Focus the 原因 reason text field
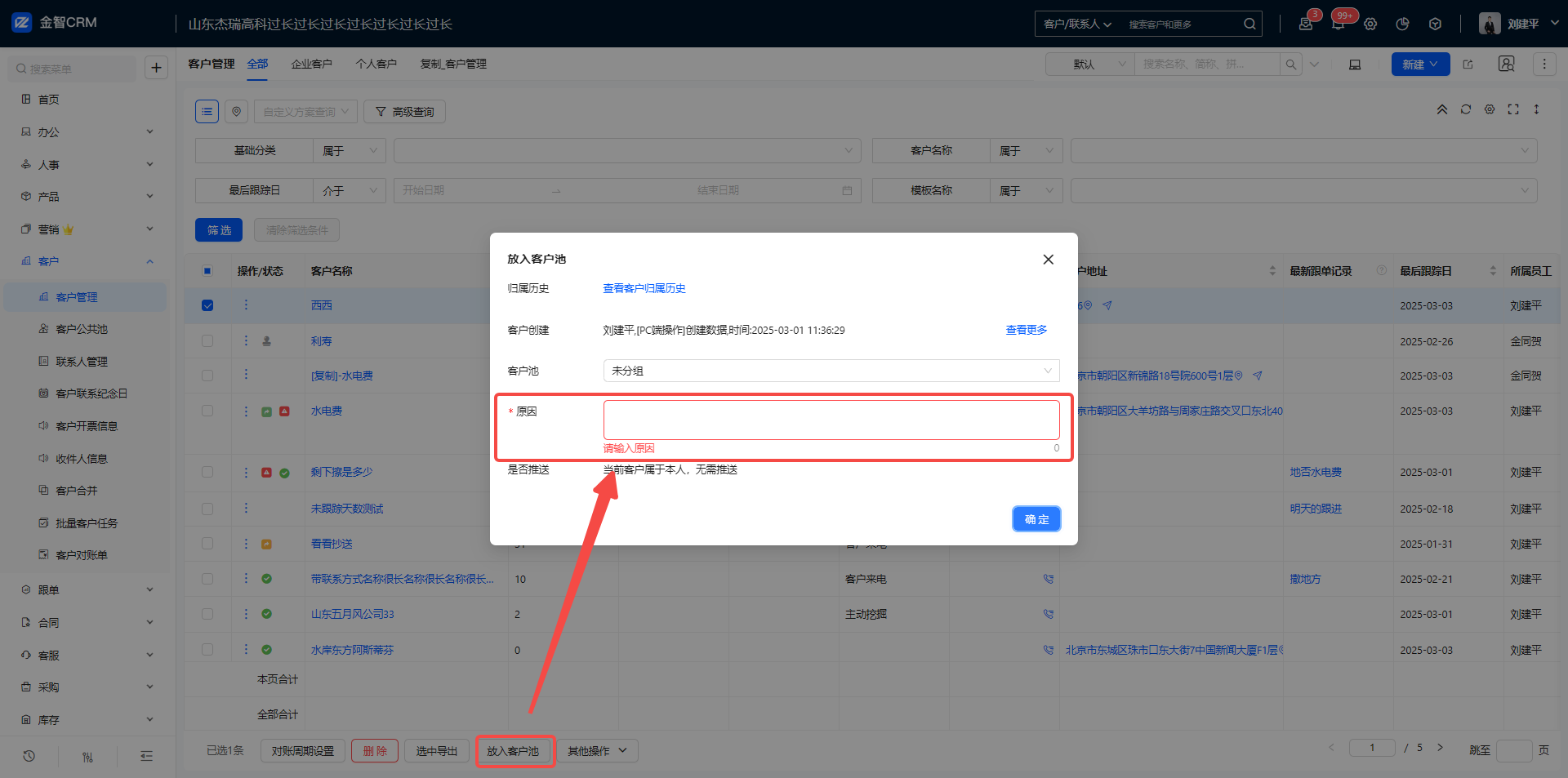The height and width of the screenshot is (778, 1568). [x=831, y=420]
